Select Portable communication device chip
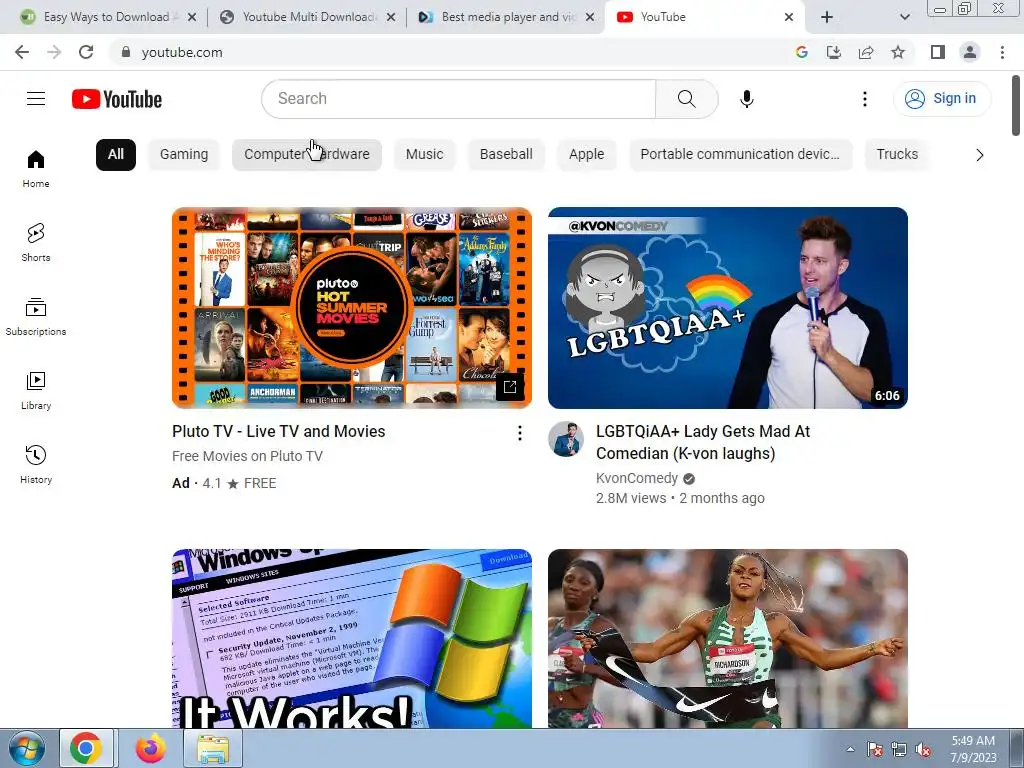This screenshot has height=768, width=1024. (x=740, y=155)
